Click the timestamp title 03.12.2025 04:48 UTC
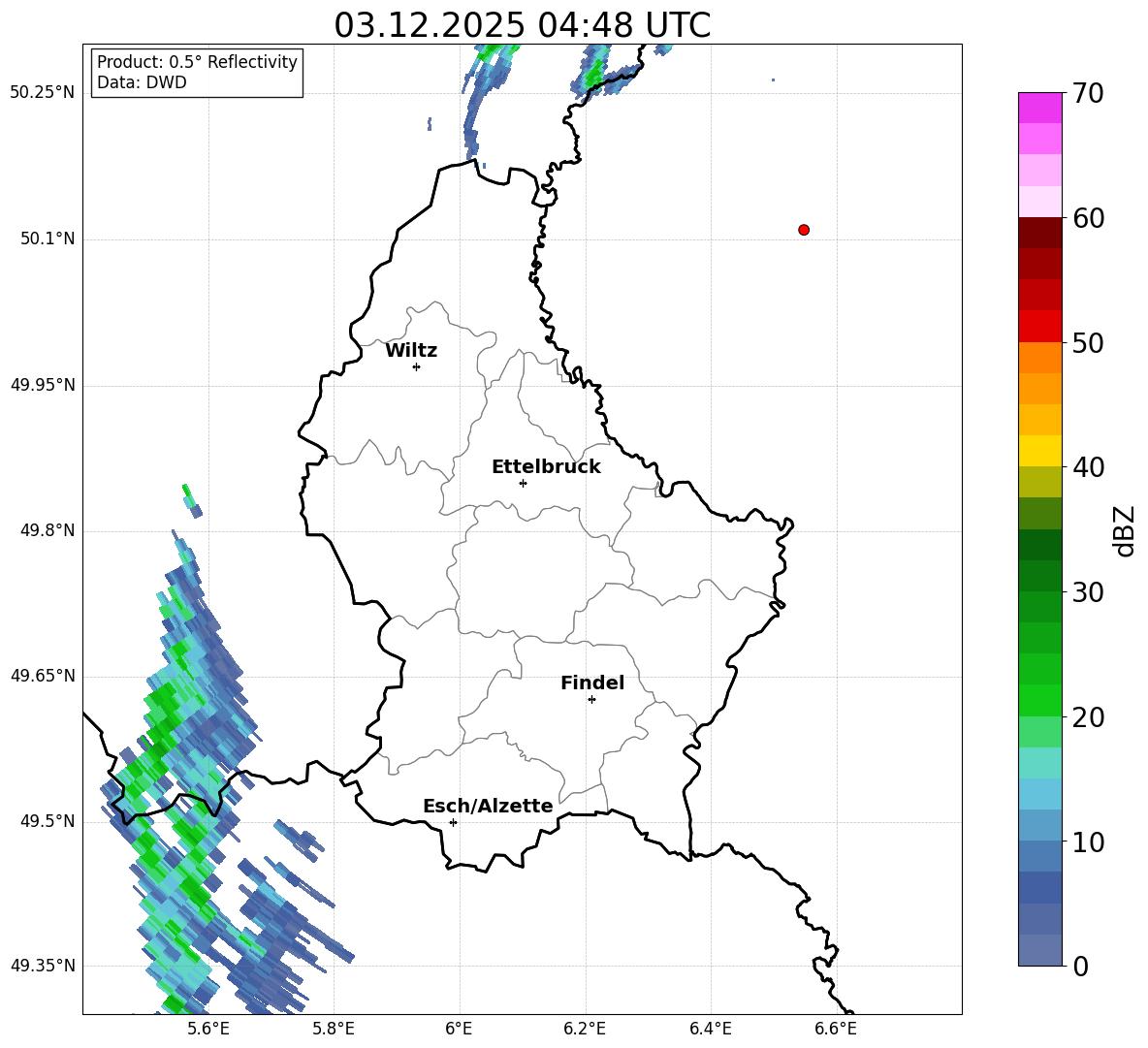The height and width of the screenshot is (1048, 1148). click(523, 25)
